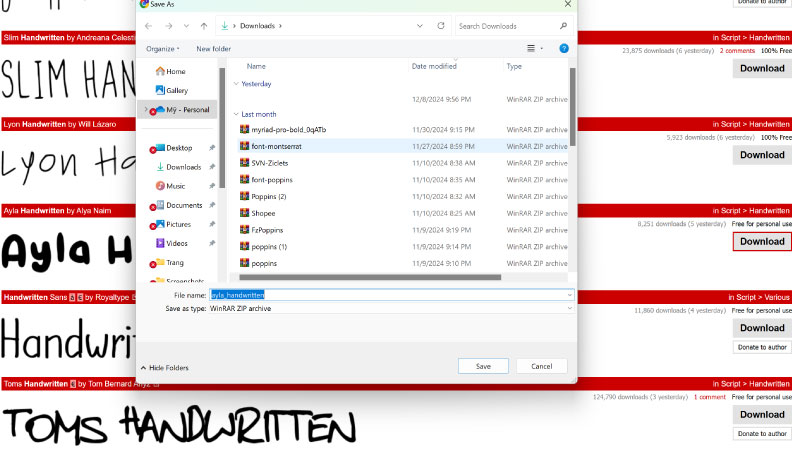Download the Handwritten Sans font
The height and width of the screenshot is (450, 800).
click(762, 328)
